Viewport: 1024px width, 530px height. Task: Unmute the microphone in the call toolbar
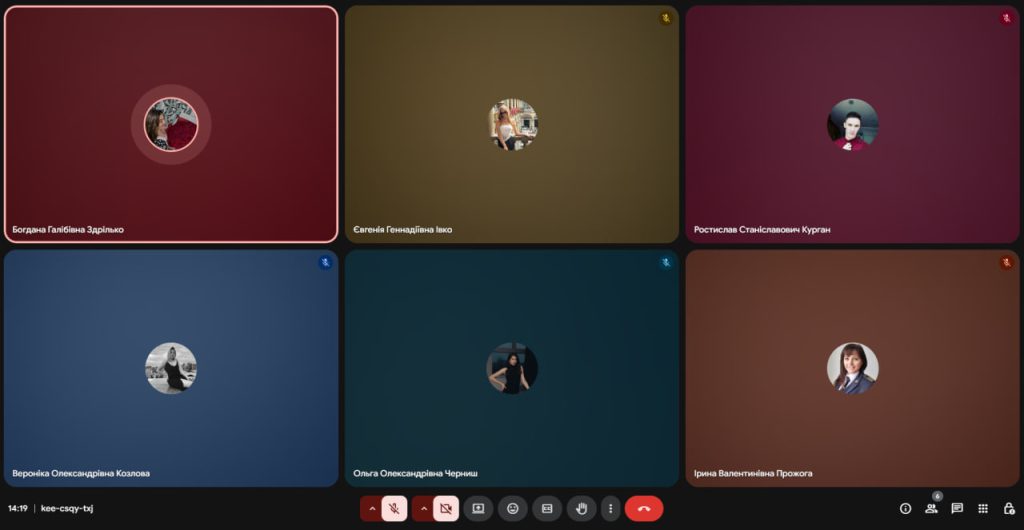pyautogui.click(x=395, y=508)
